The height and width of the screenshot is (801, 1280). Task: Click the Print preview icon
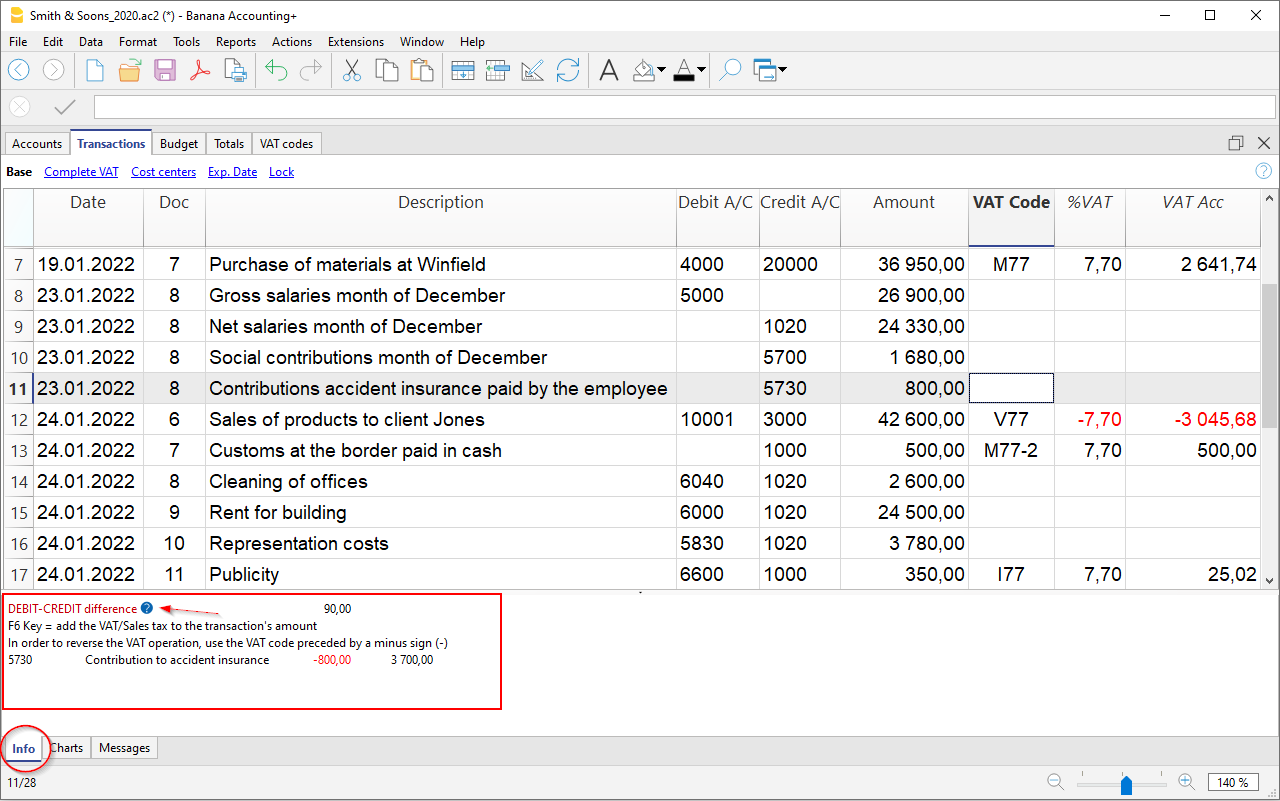[235, 70]
